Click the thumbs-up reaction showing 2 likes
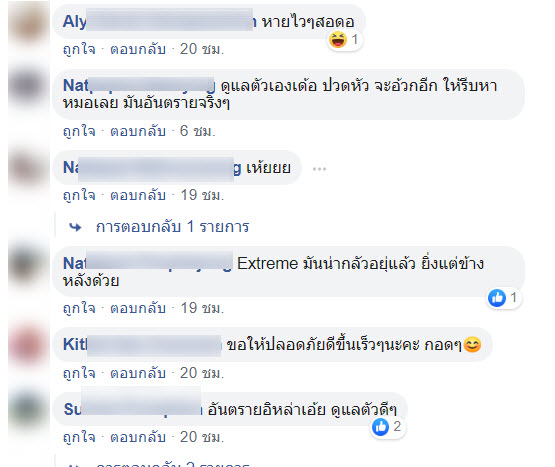 click(381, 427)
